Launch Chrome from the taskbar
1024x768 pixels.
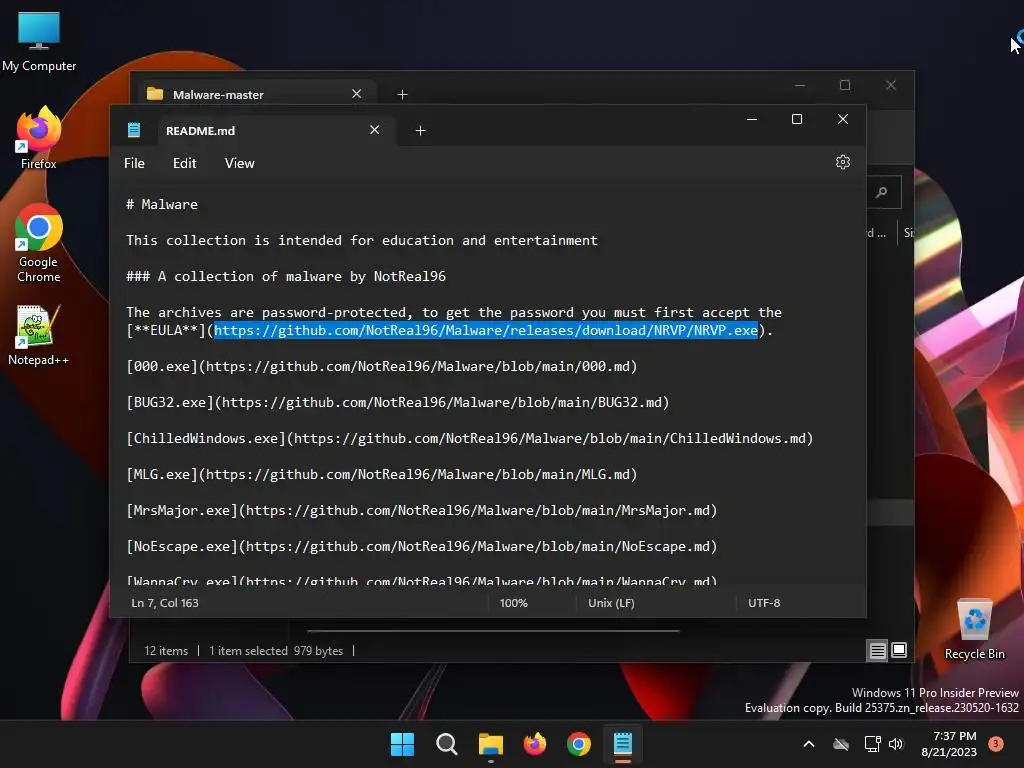(x=579, y=744)
